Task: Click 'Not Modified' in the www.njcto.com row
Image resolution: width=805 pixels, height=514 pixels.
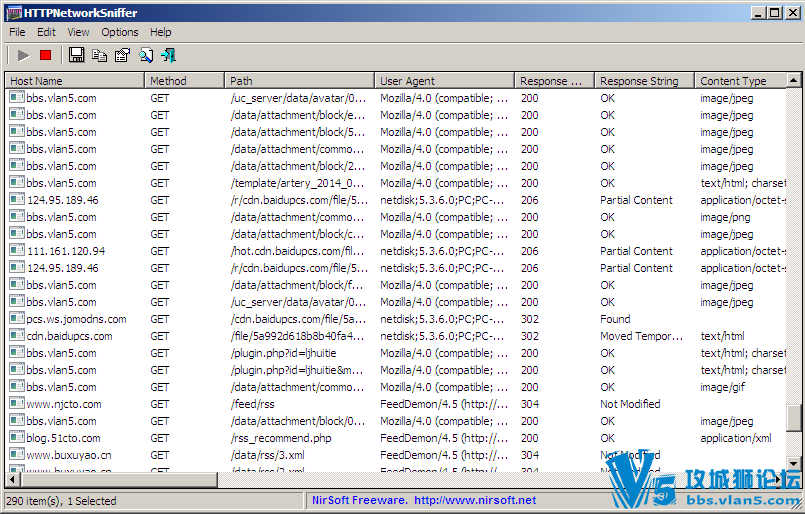Action: click(630, 404)
